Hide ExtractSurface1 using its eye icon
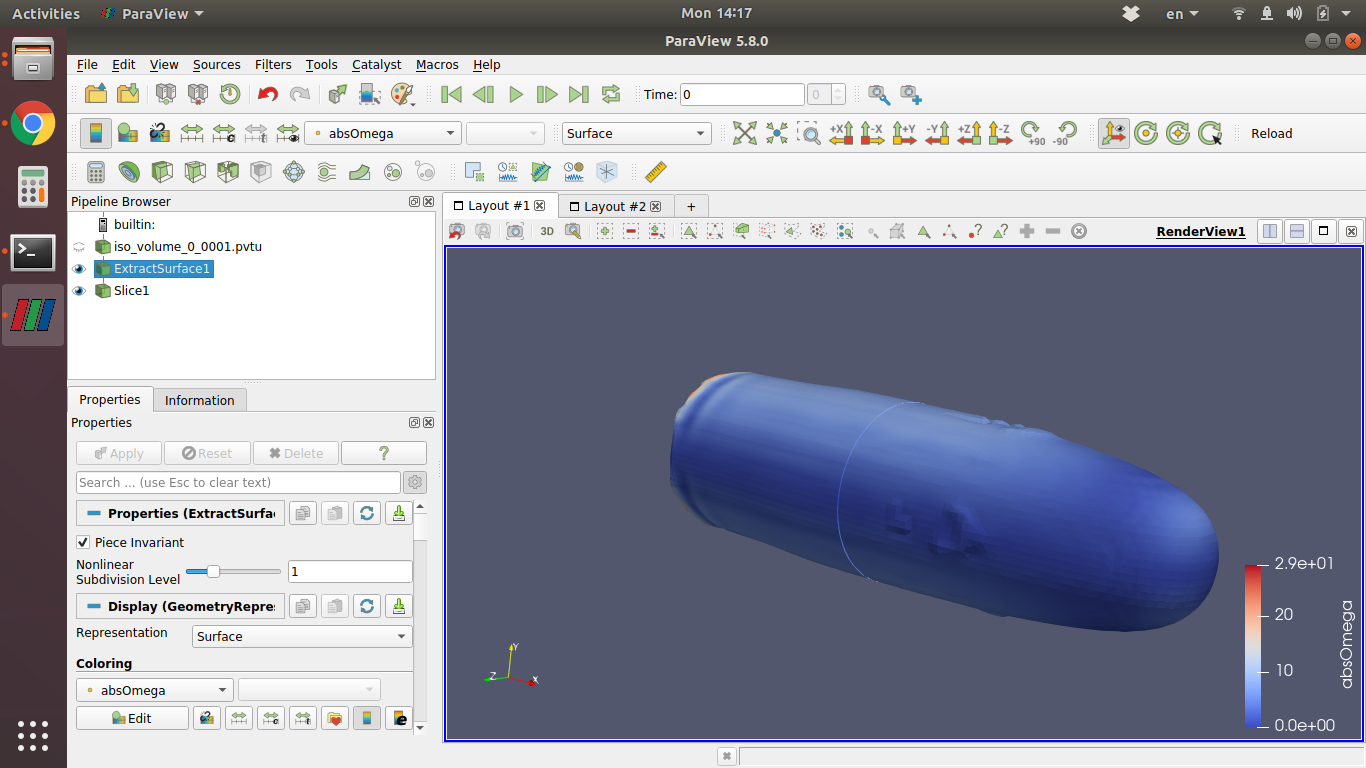Image resolution: width=1366 pixels, height=768 pixels. tap(79, 269)
